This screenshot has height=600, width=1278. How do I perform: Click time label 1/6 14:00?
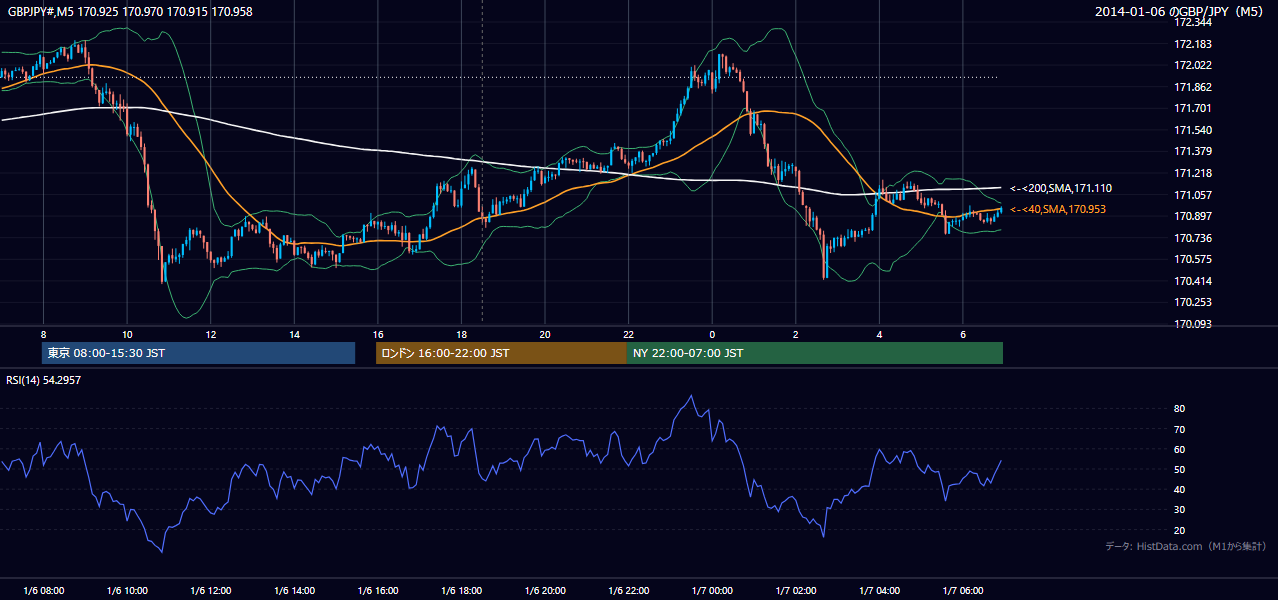[294, 591]
